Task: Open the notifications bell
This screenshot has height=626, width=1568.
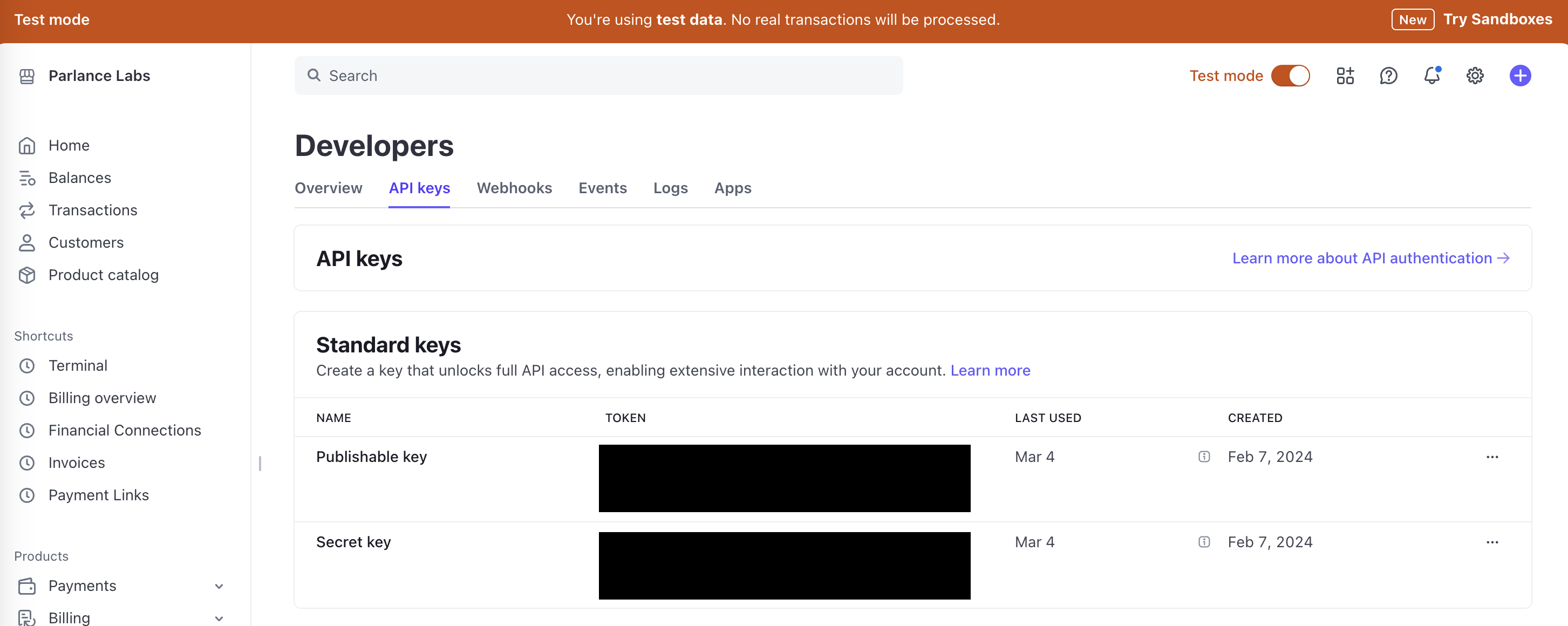Action: (x=1431, y=76)
